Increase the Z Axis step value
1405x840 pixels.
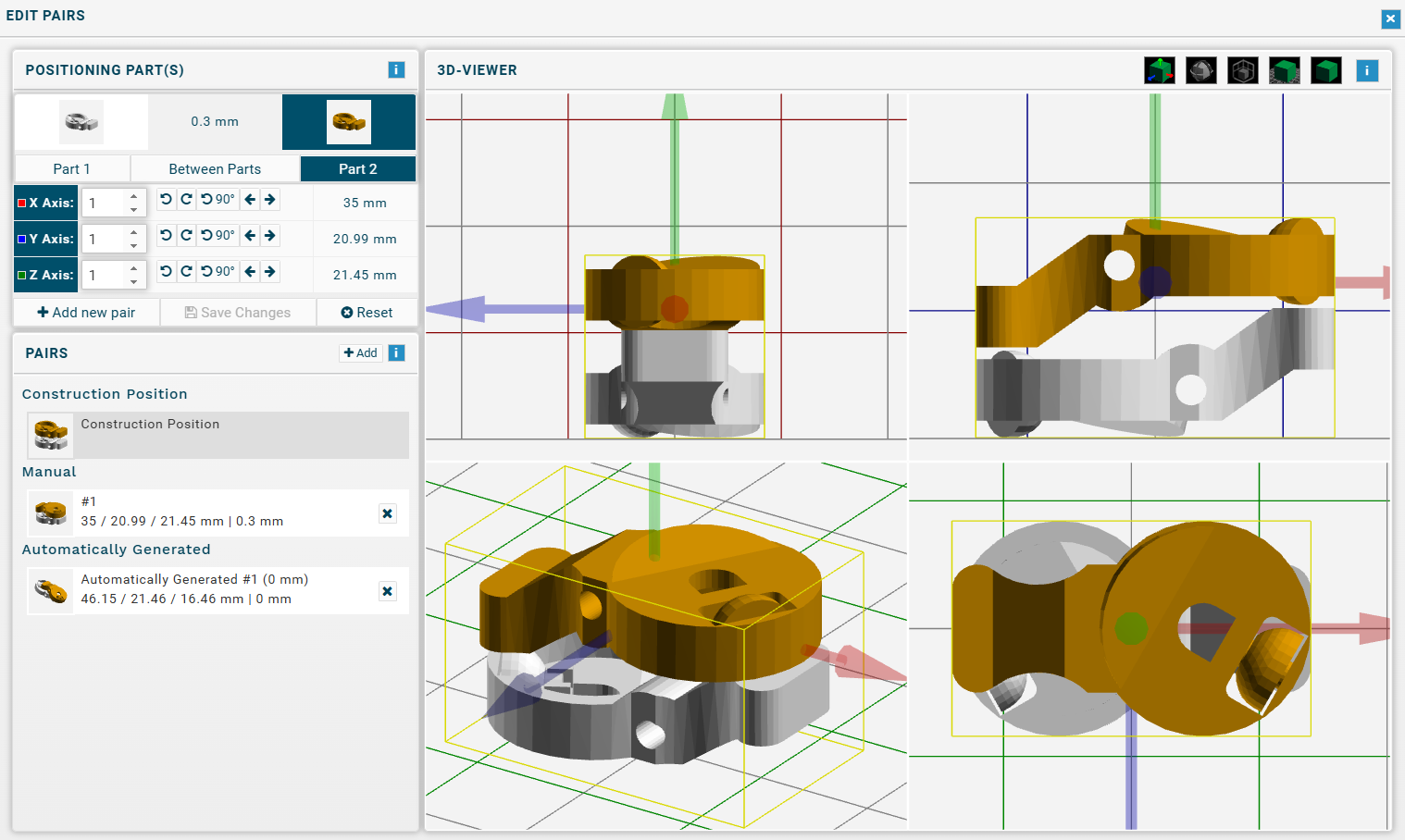(x=134, y=268)
